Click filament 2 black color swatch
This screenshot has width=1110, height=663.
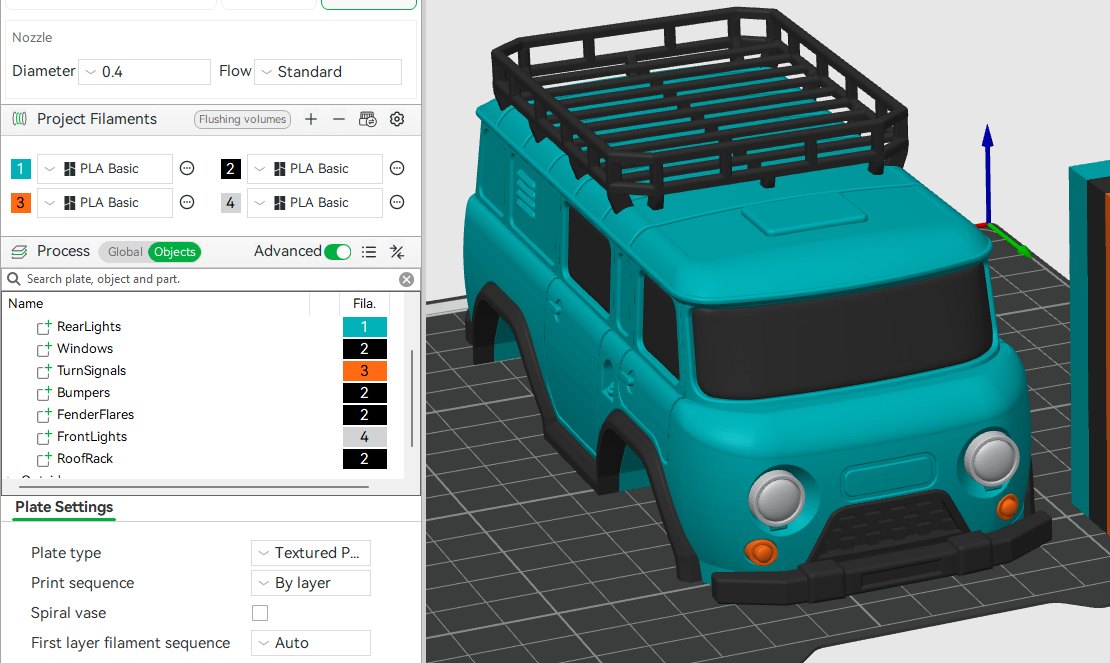click(x=231, y=168)
